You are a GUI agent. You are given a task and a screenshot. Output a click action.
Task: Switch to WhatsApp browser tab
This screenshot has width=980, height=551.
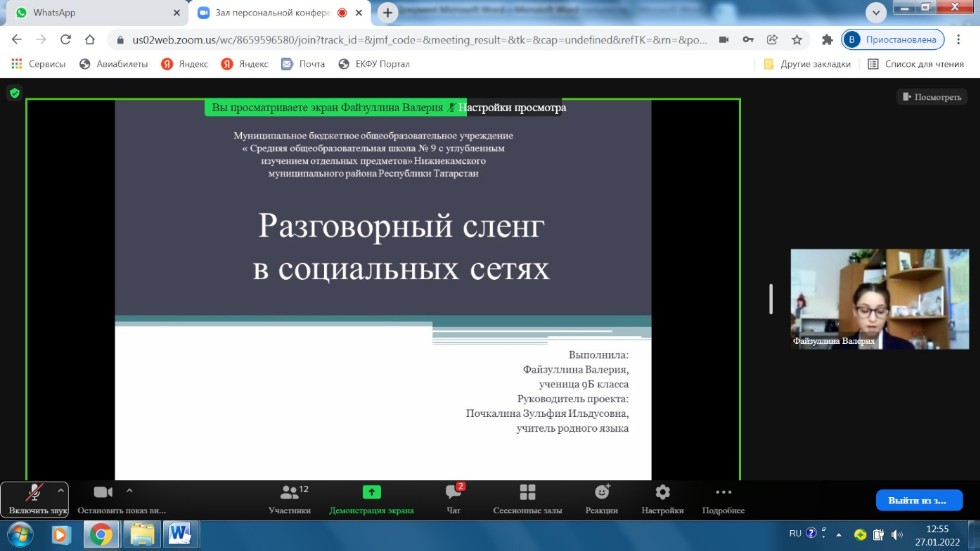94,12
